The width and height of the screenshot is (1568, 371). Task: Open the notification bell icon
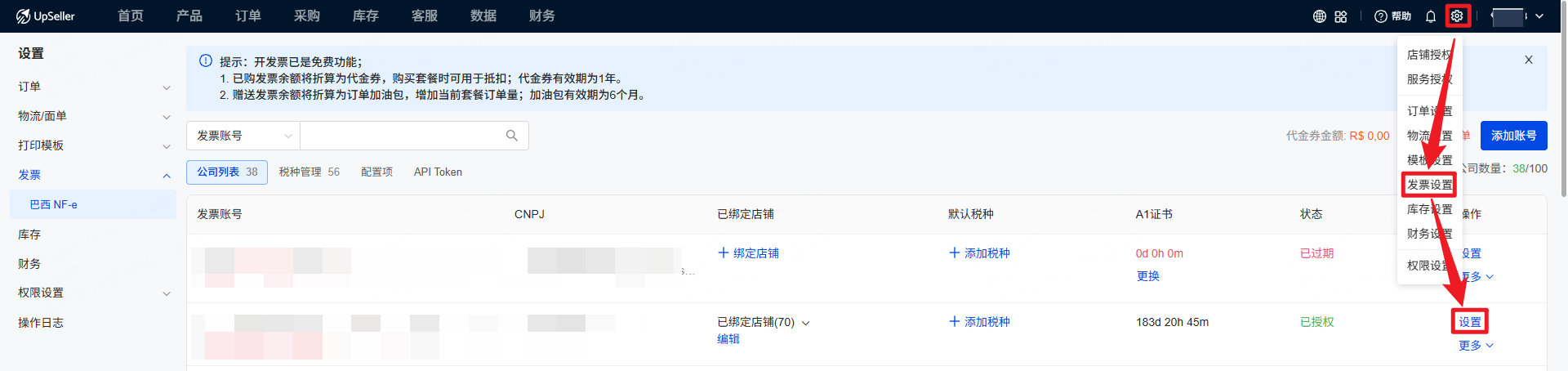[1431, 16]
